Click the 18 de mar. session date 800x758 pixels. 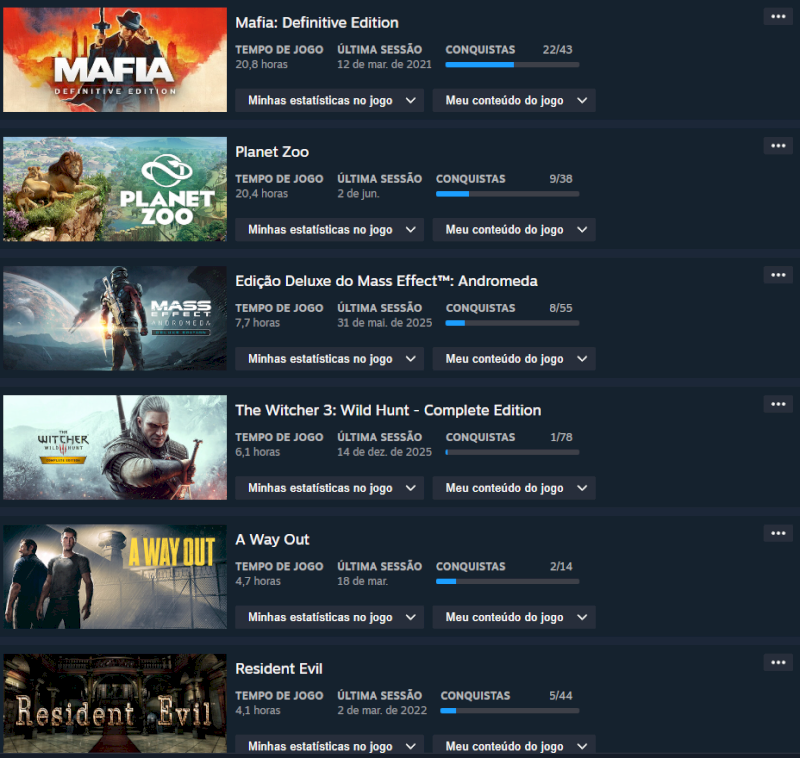(x=362, y=581)
